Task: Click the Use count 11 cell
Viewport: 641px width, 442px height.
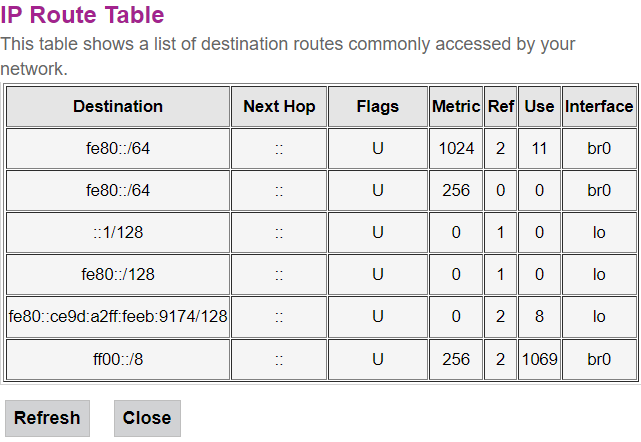Action: click(x=539, y=149)
